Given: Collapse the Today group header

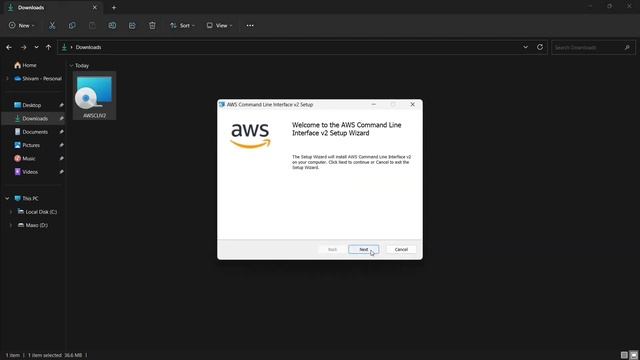Looking at the screenshot, I should (x=71, y=65).
